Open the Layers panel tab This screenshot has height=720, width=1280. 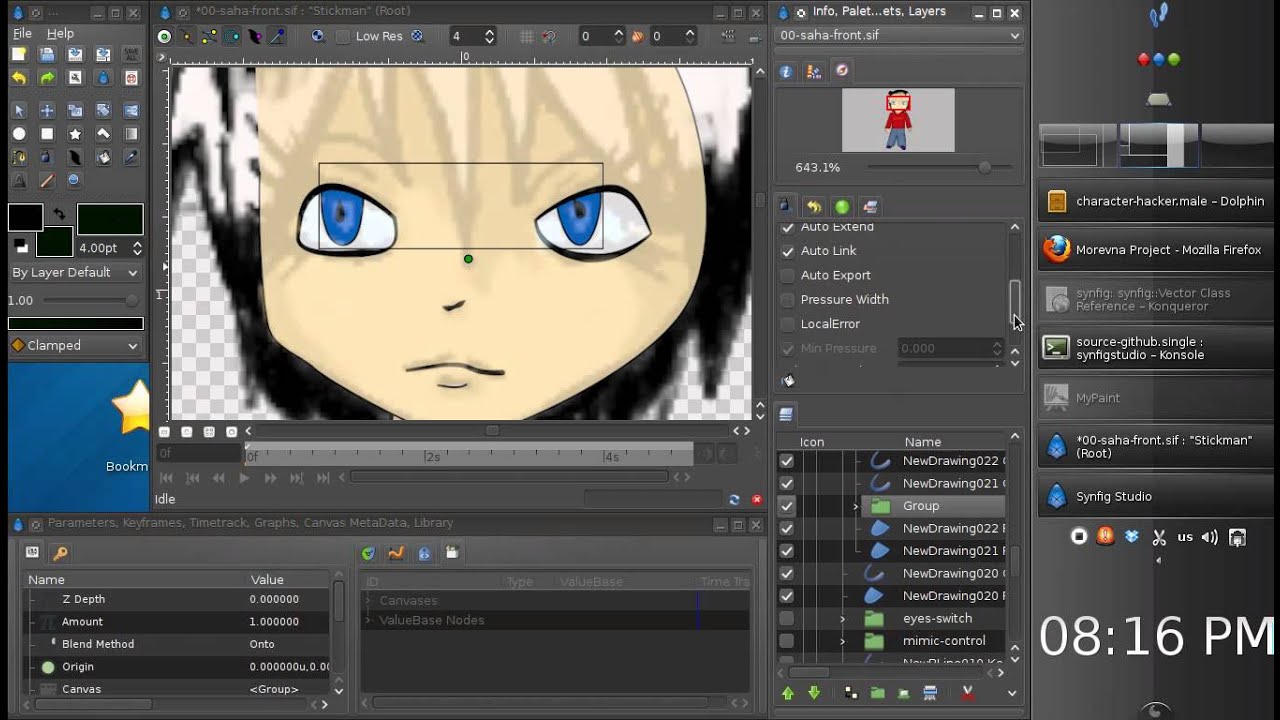tap(786, 414)
